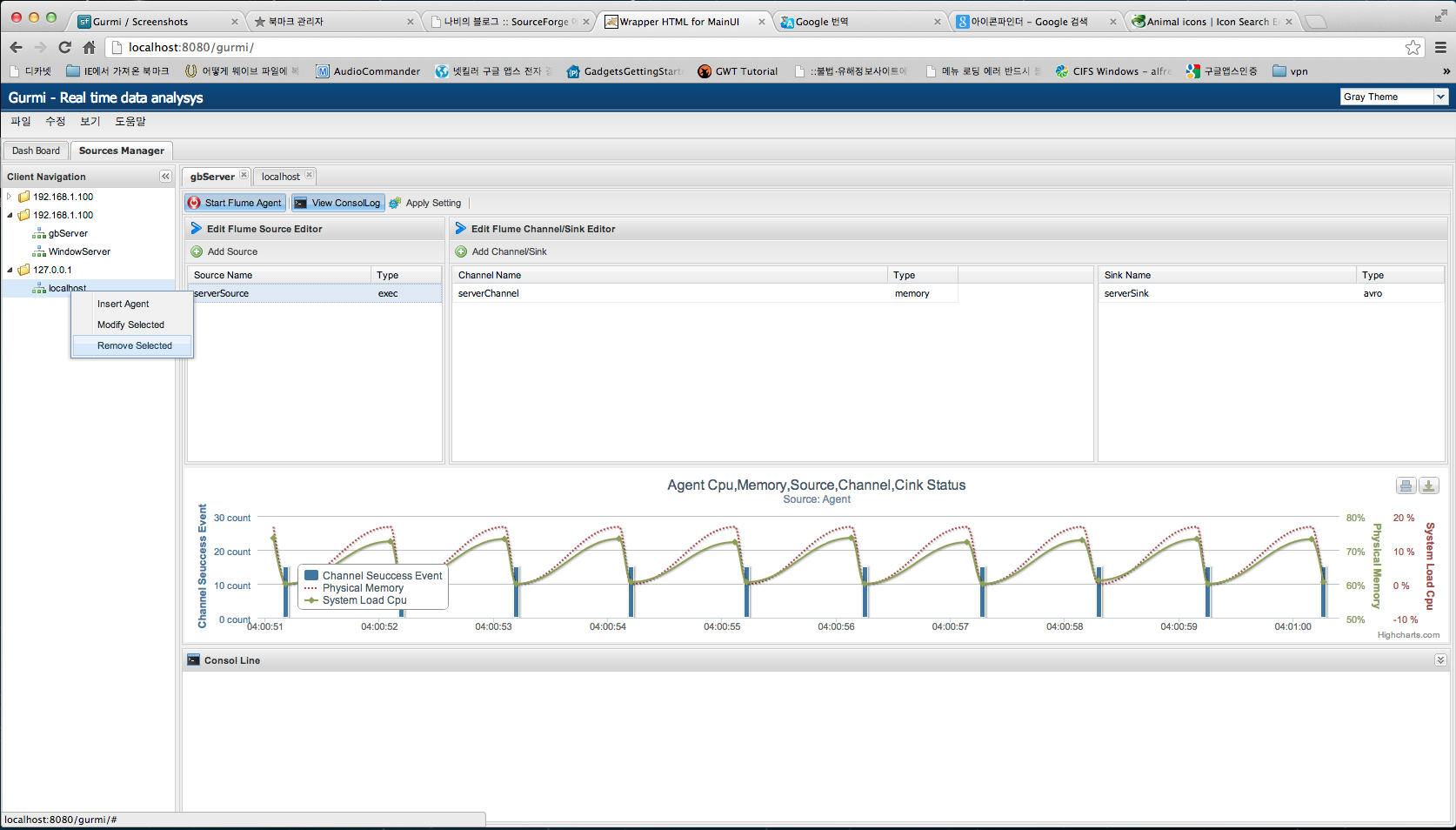This screenshot has height=830, width=1456.
Task: Click the Add Channel/Sink plus icon
Action: click(461, 251)
